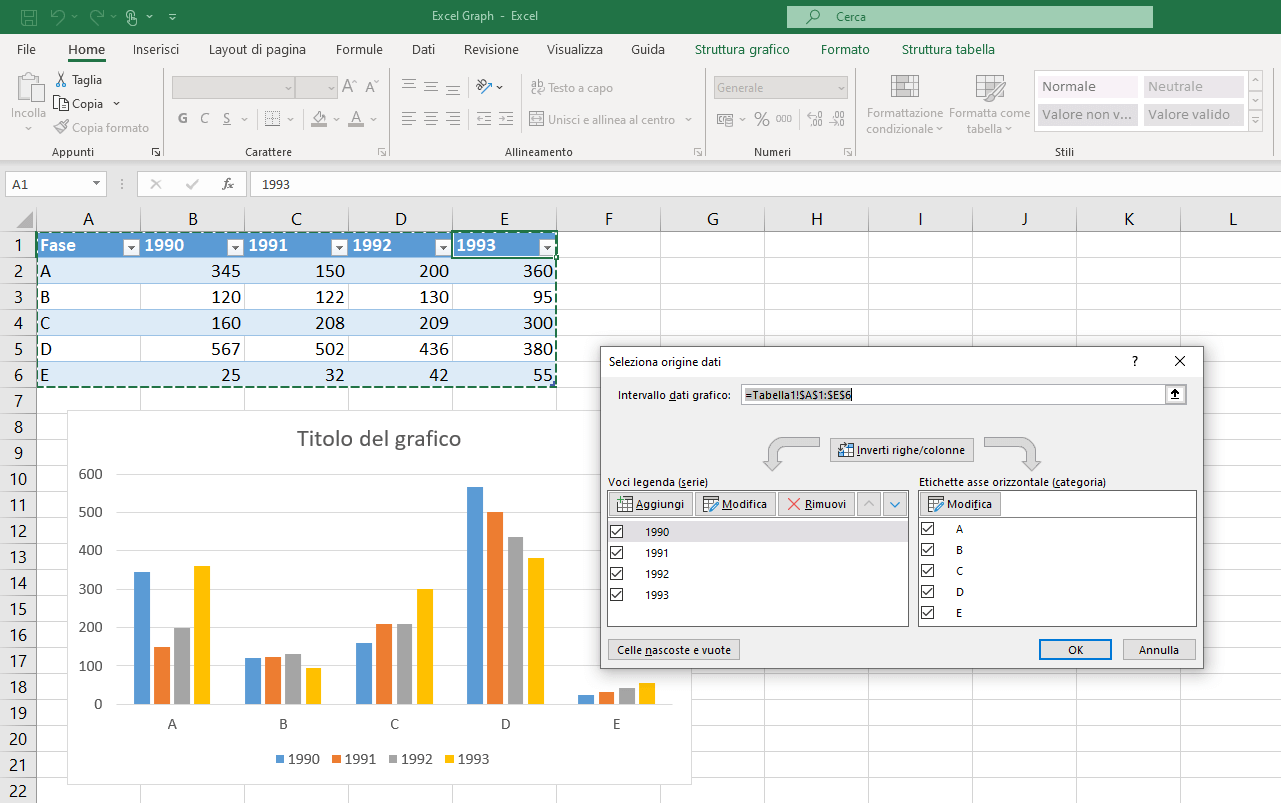Viewport: 1281px width, 803px height.
Task: Click Annulla in the dialog
Action: (x=1159, y=650)
